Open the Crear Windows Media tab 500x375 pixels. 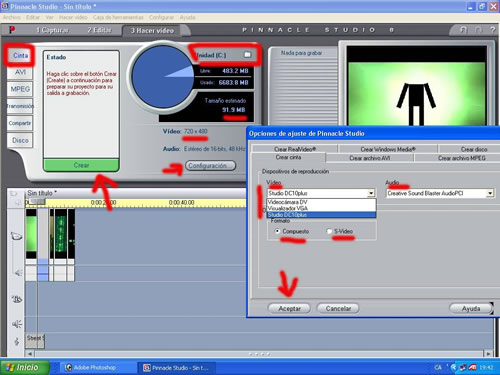point(388,149)
